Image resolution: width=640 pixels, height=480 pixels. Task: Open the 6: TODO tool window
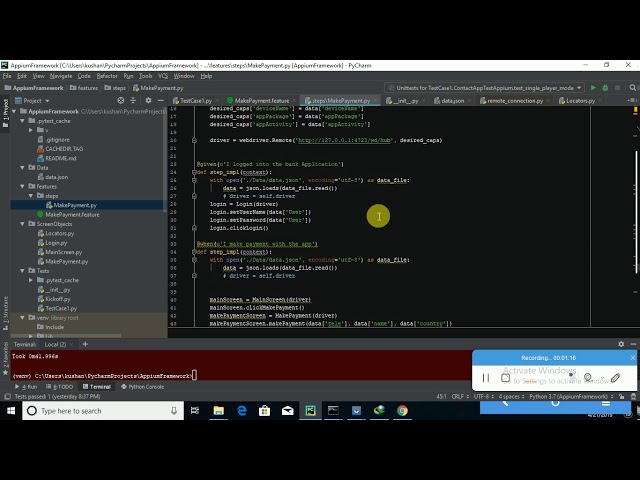[60, 387]
